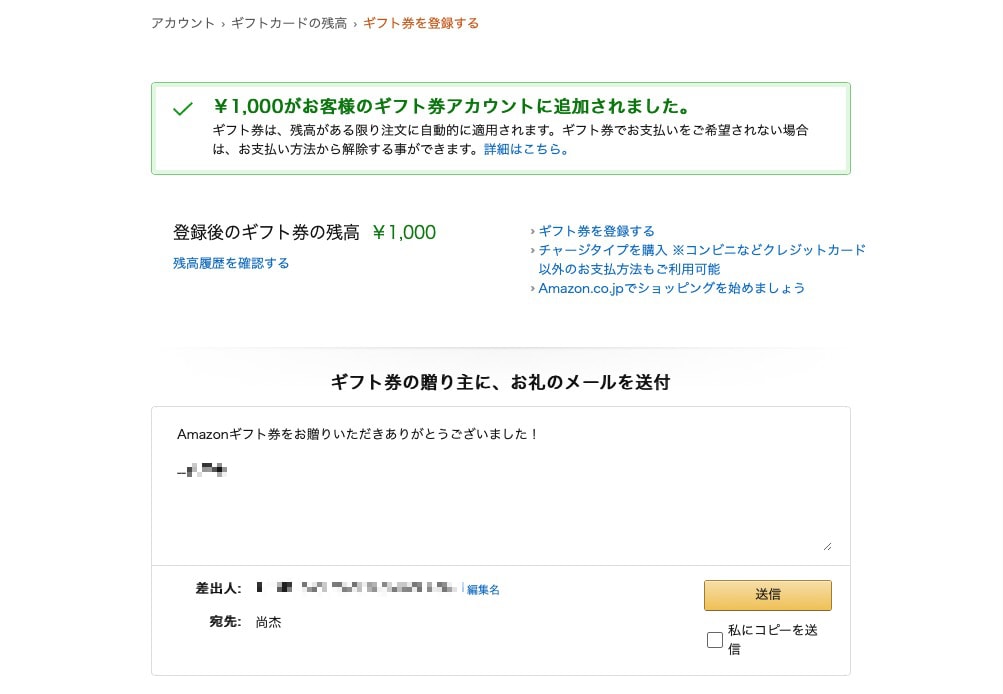The height and width of the screenshot is (694, 1003).
Task: Open ギフトカードの残高 breadcrumb item
Action: (x=289, y=23)
